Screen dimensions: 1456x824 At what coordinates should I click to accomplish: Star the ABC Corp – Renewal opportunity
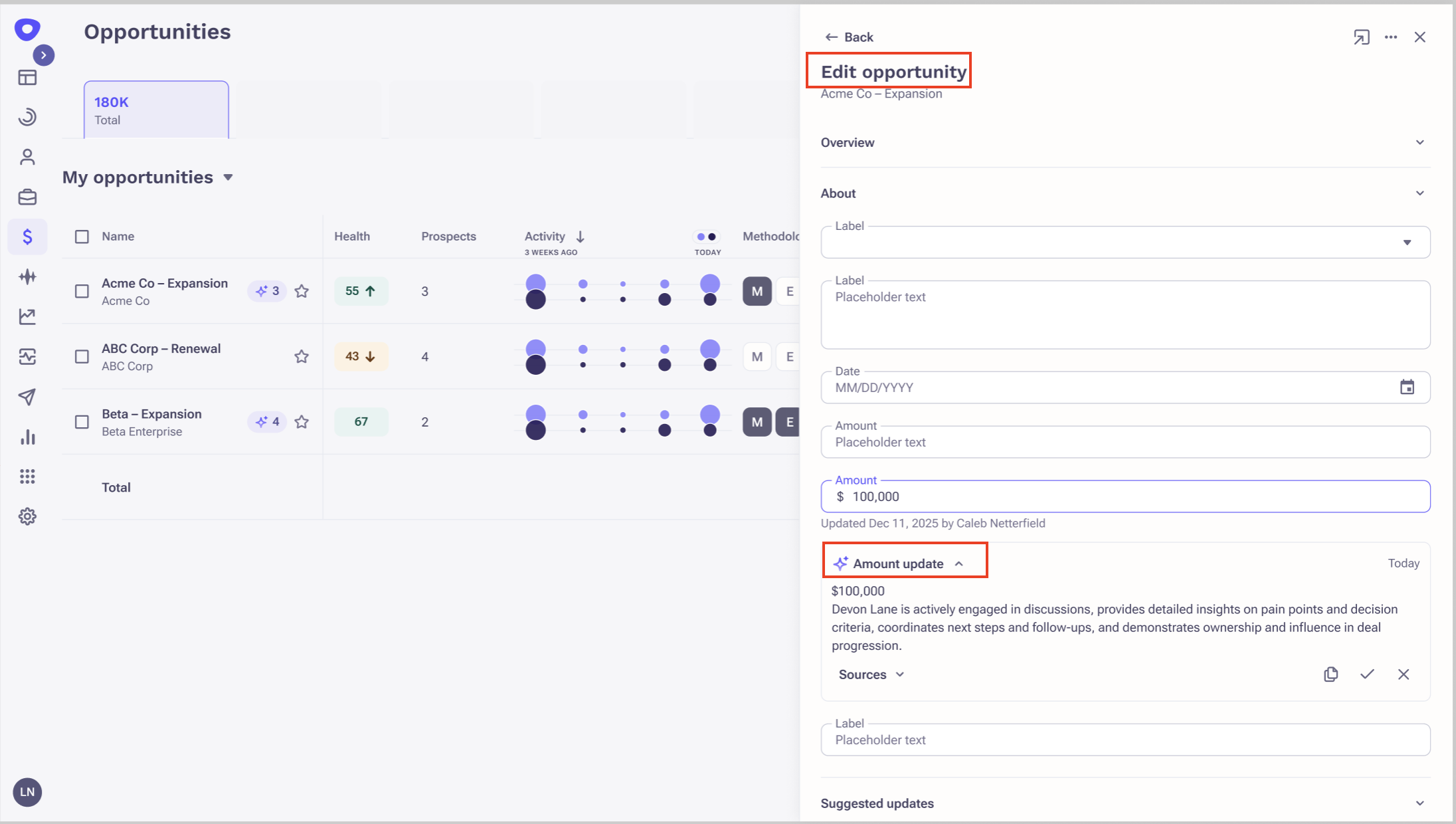302,357
